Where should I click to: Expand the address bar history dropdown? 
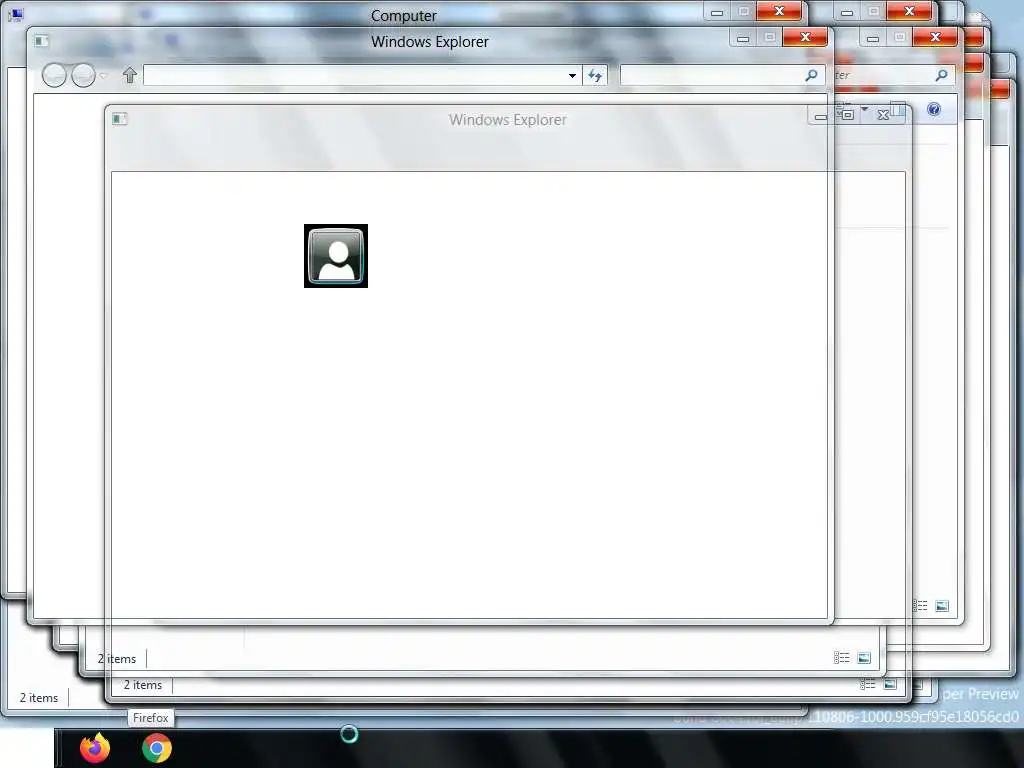(x=572, y=76)
